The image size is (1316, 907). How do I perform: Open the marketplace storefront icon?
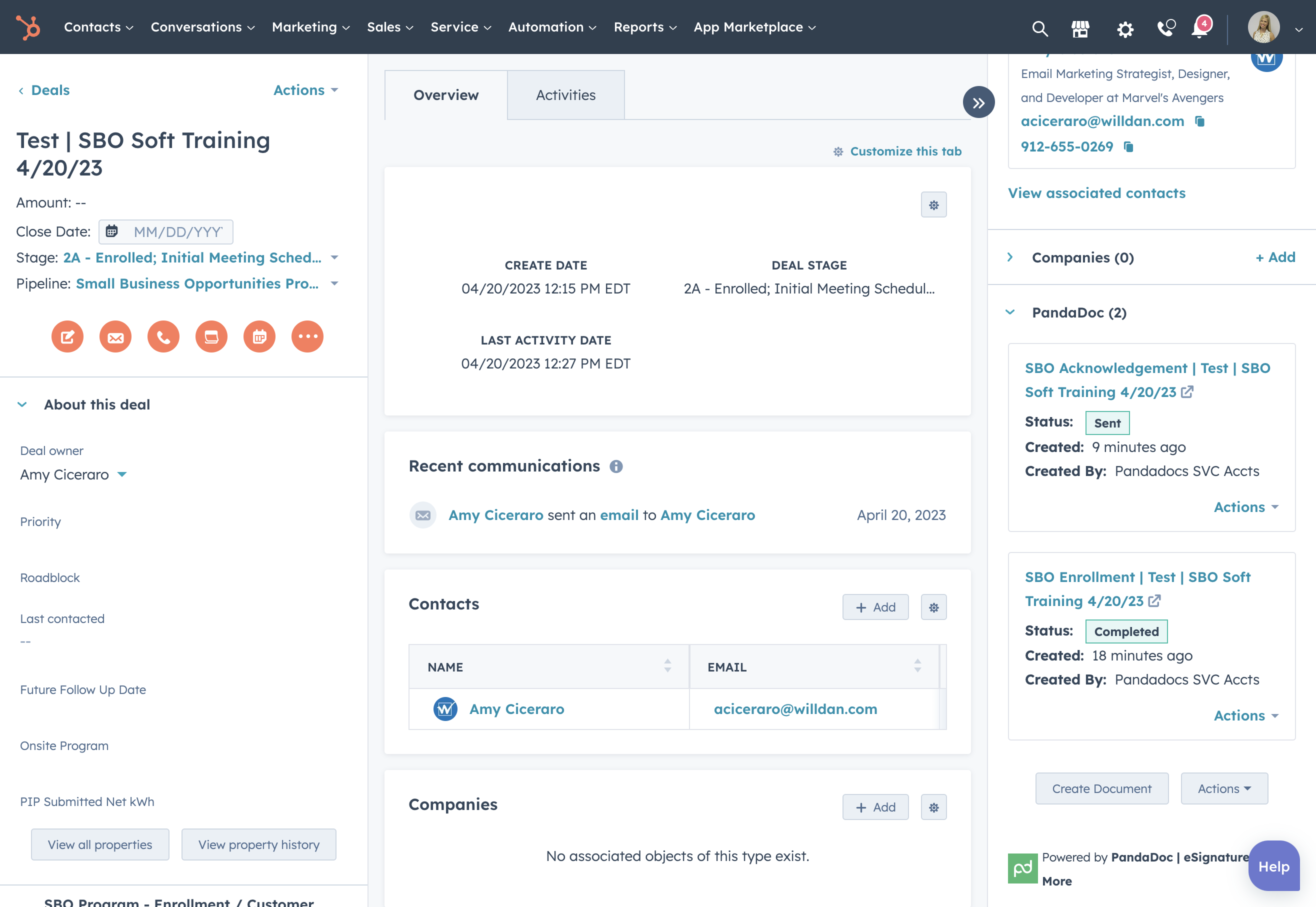tap(1080, 28)
